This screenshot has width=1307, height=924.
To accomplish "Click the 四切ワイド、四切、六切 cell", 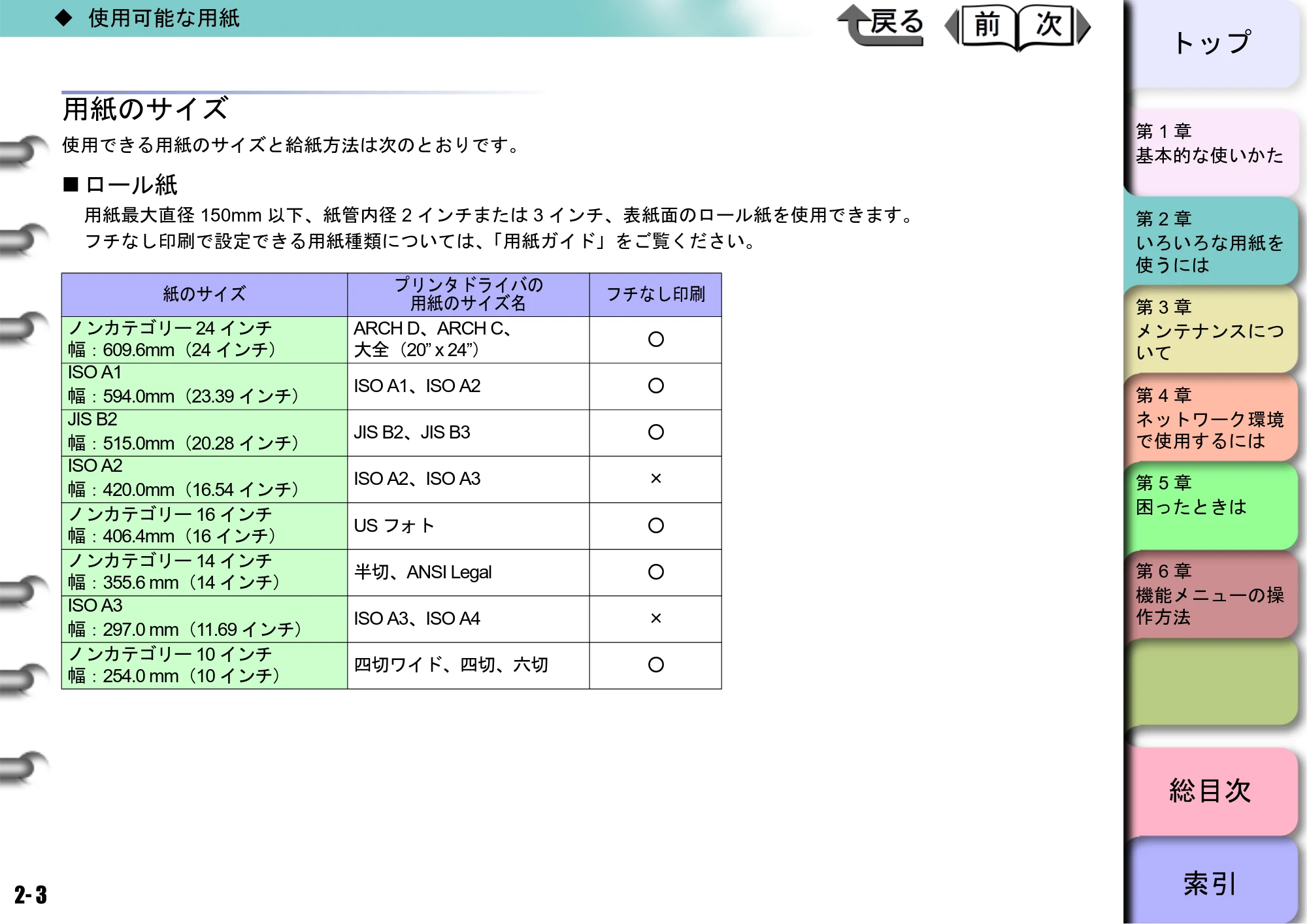I will 469,665.
